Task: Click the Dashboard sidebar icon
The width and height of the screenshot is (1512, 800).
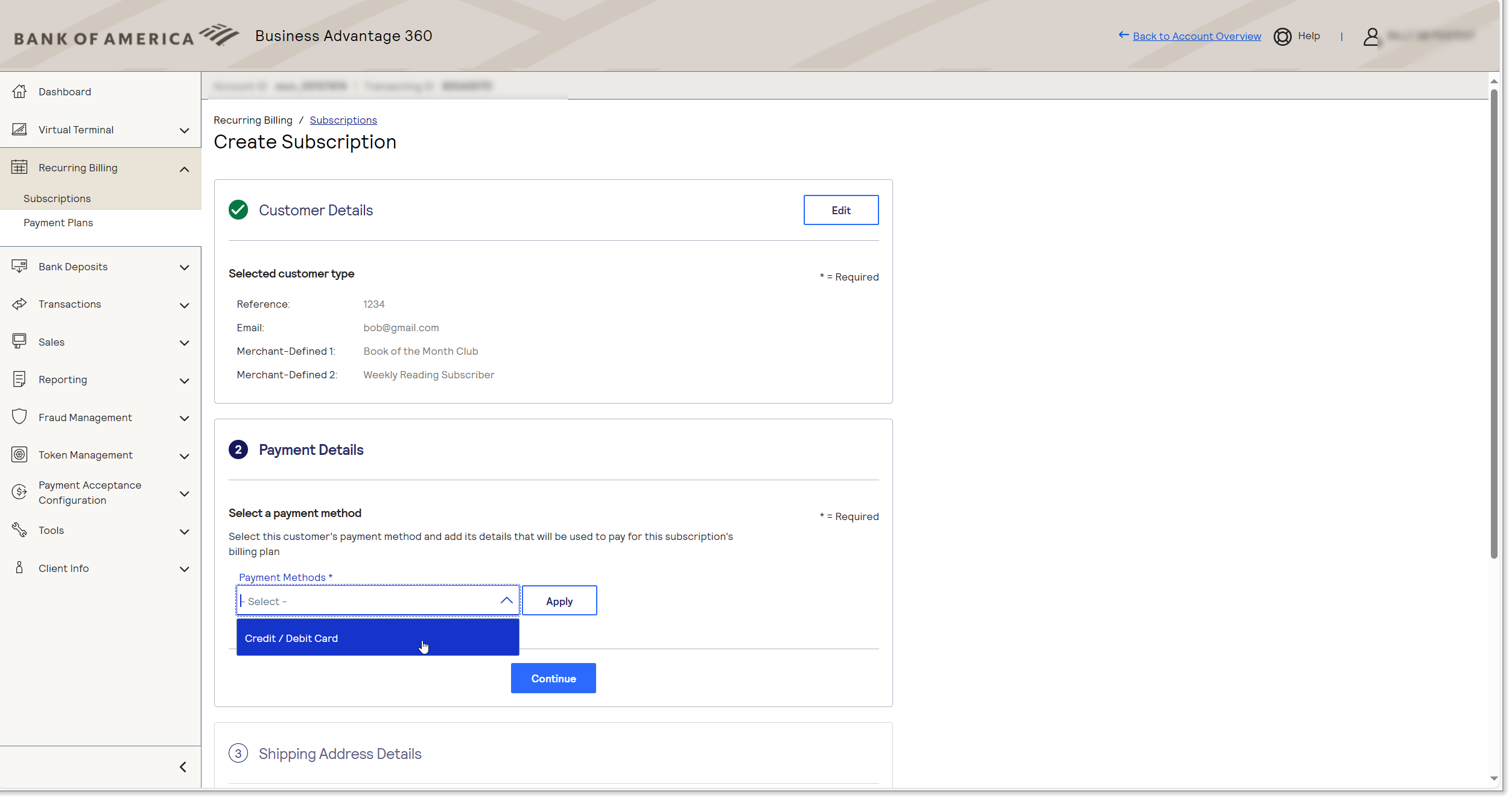Action: pyautogui.click(x=19, y=91)
